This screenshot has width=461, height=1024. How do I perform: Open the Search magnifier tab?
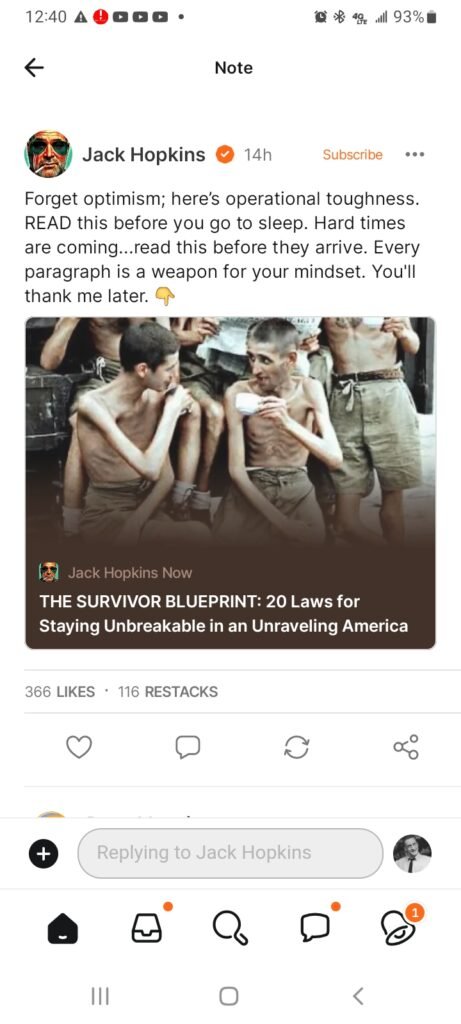coord(230,928)
